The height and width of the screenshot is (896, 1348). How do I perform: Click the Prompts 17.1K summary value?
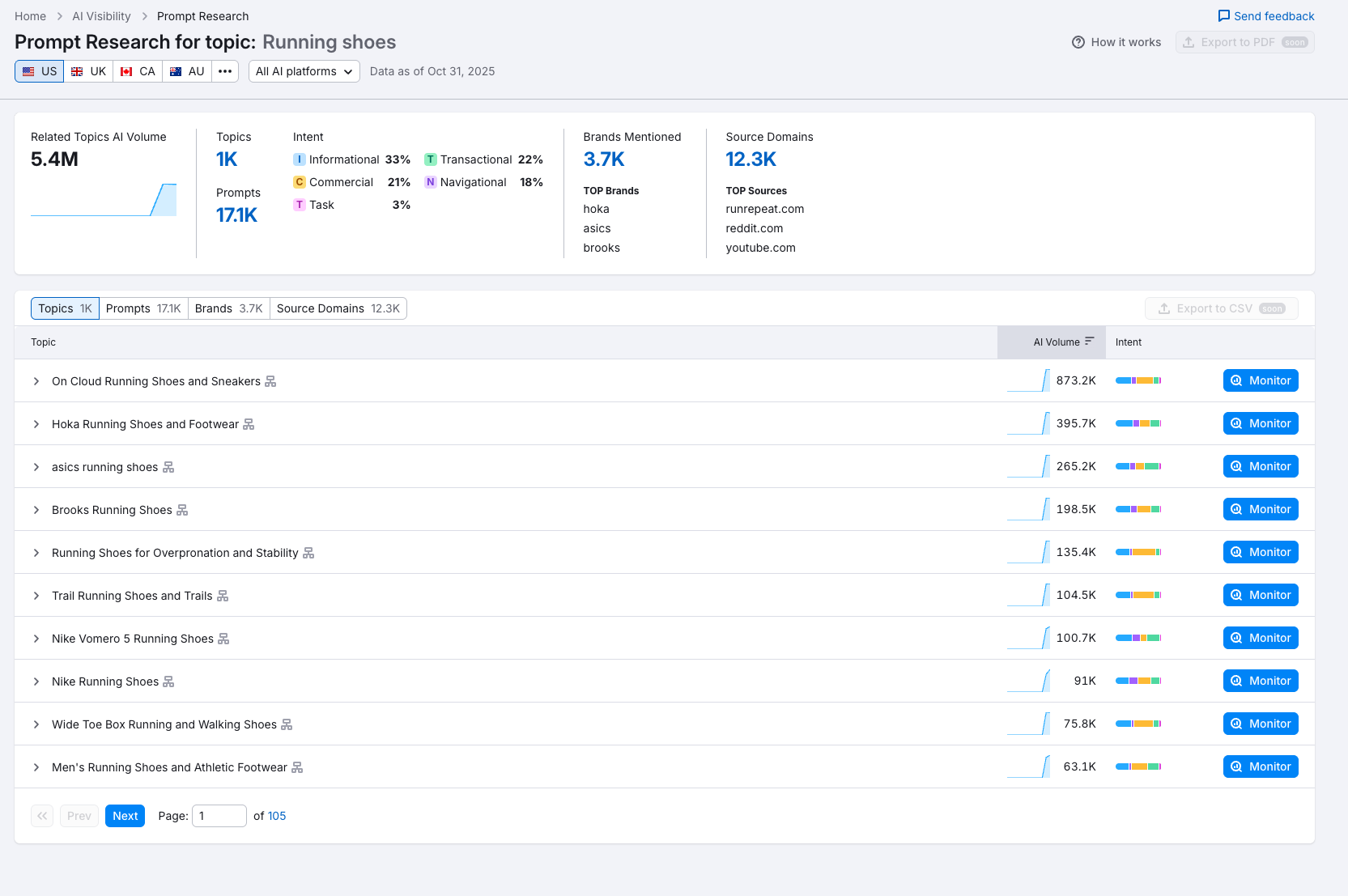pyautogui.click(x=236, y=215)
